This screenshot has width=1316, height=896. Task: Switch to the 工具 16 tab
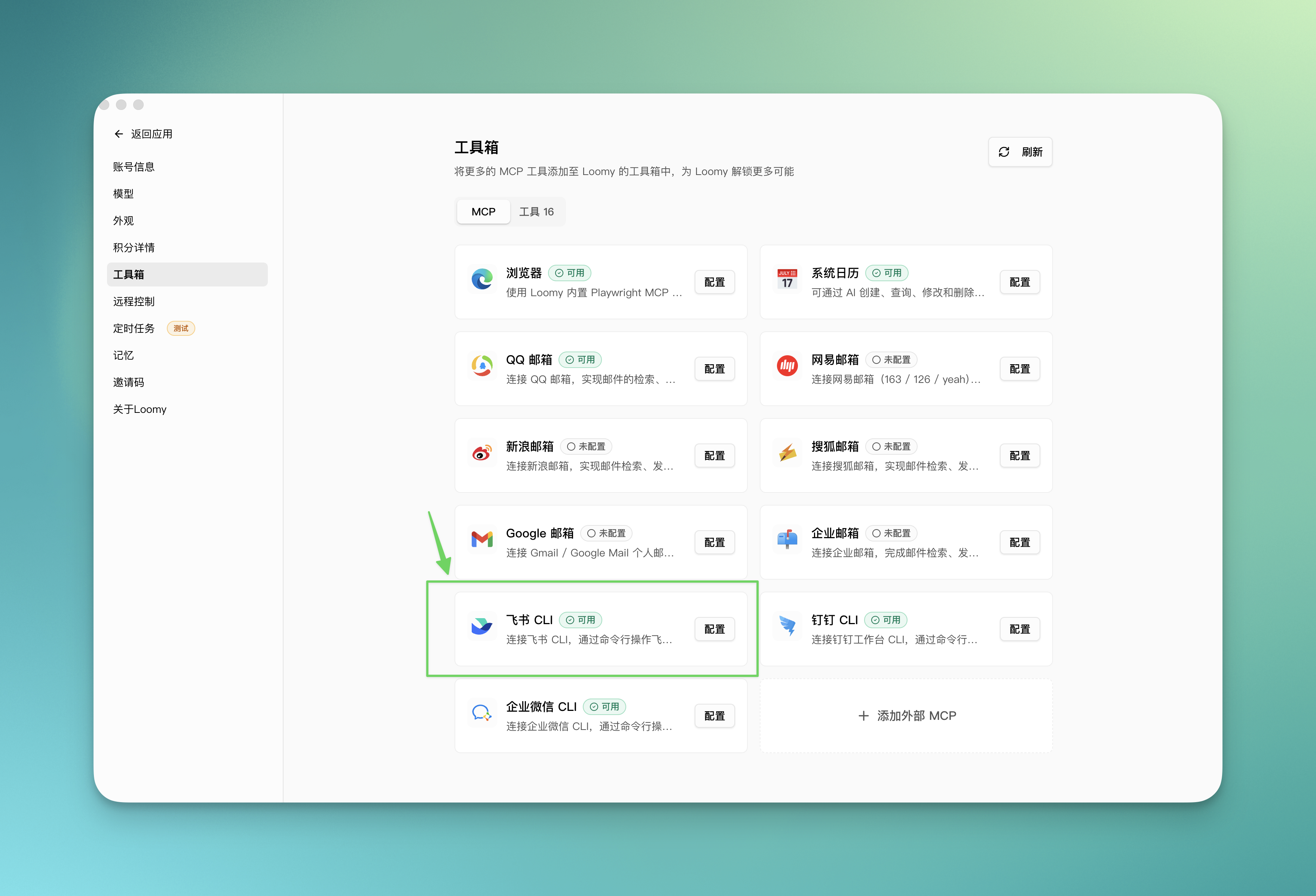[x=537, y=211]
